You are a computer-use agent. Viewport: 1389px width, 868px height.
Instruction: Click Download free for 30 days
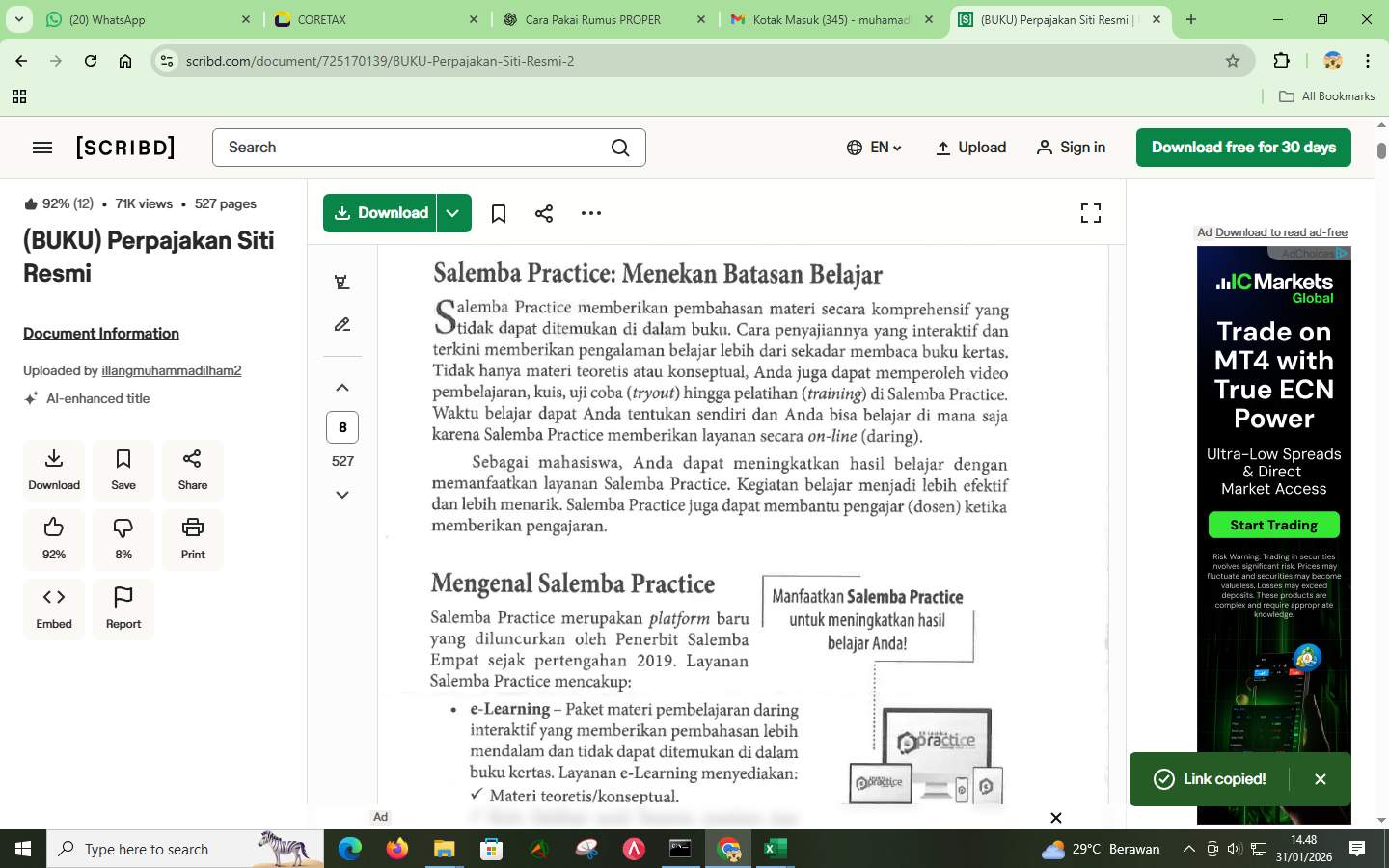1242,147
